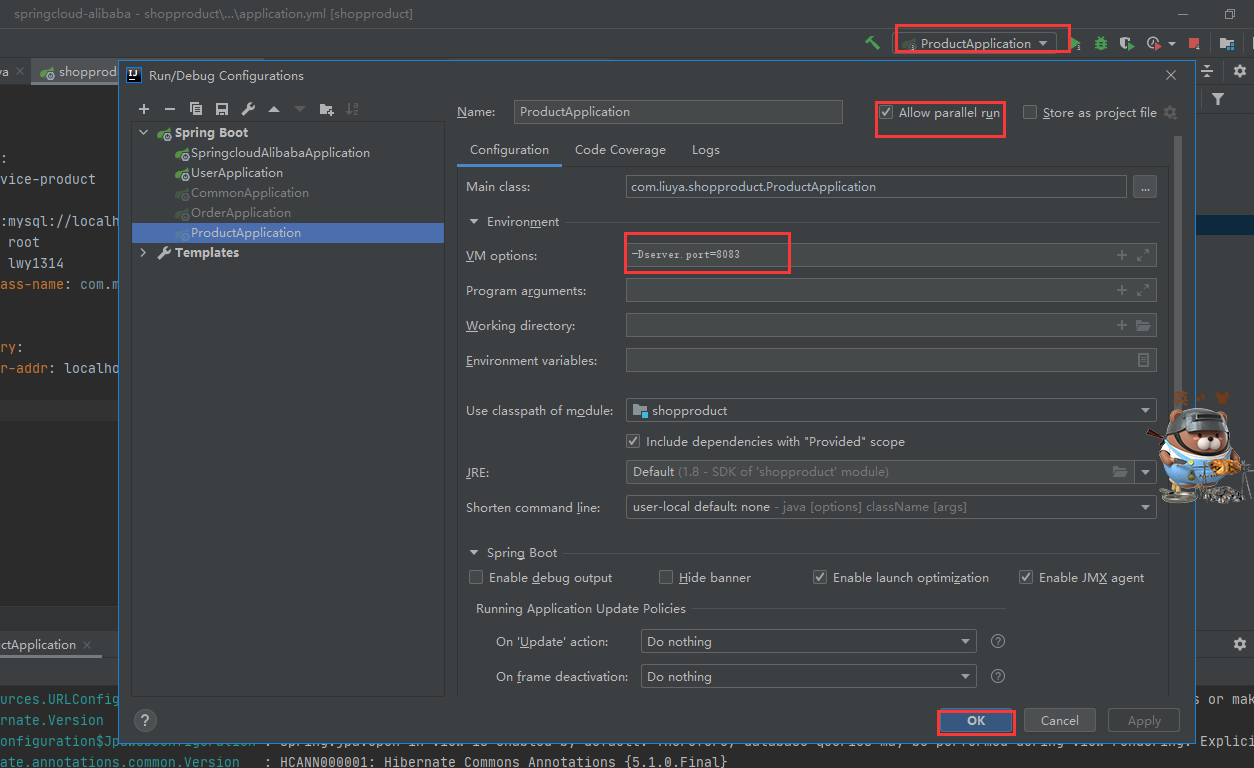Select UserApplication configuration
The width and height of the screenshot is (1254, 768).
click(237, 173)
